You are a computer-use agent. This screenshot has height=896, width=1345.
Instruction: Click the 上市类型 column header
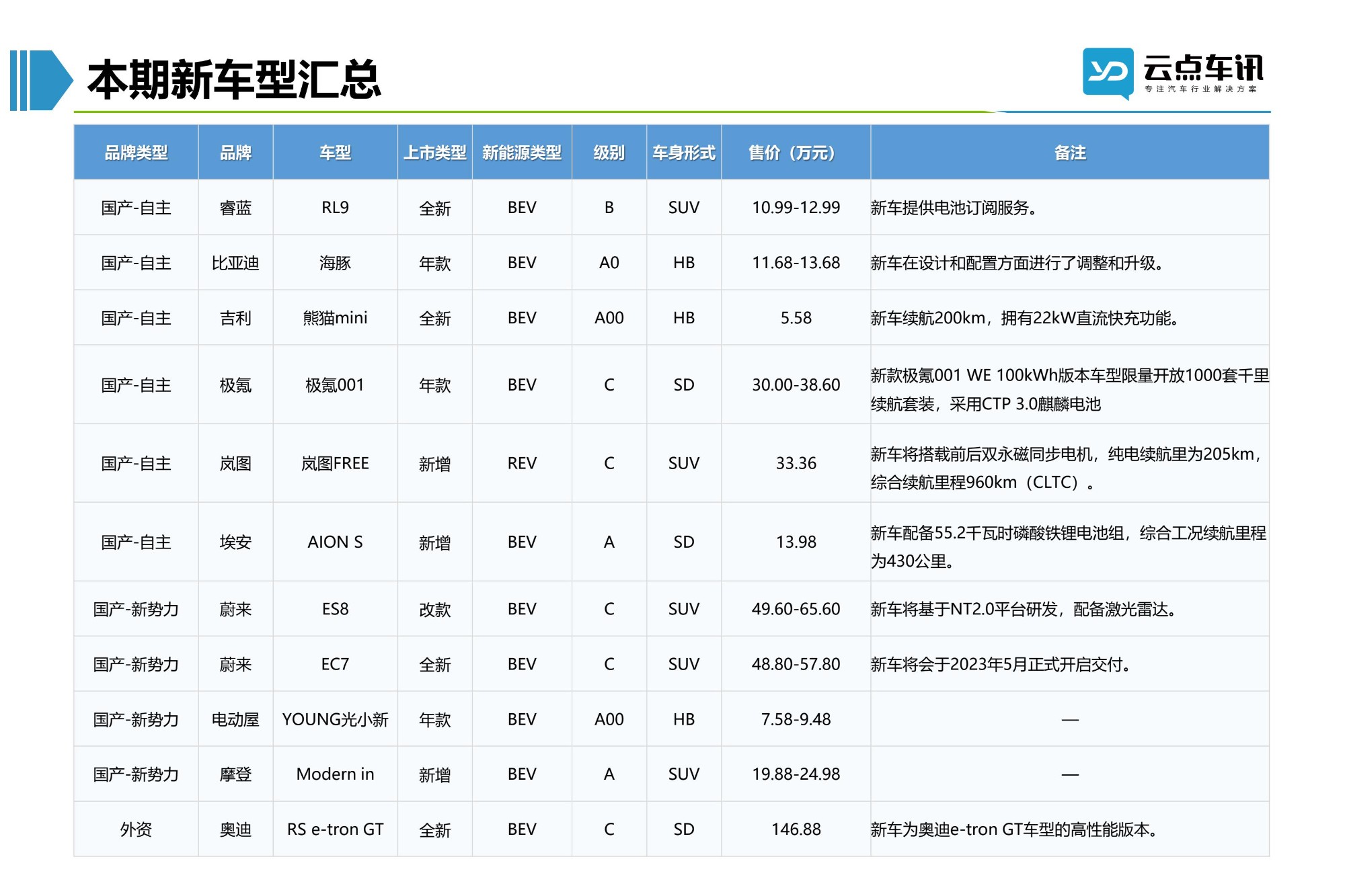435,153
